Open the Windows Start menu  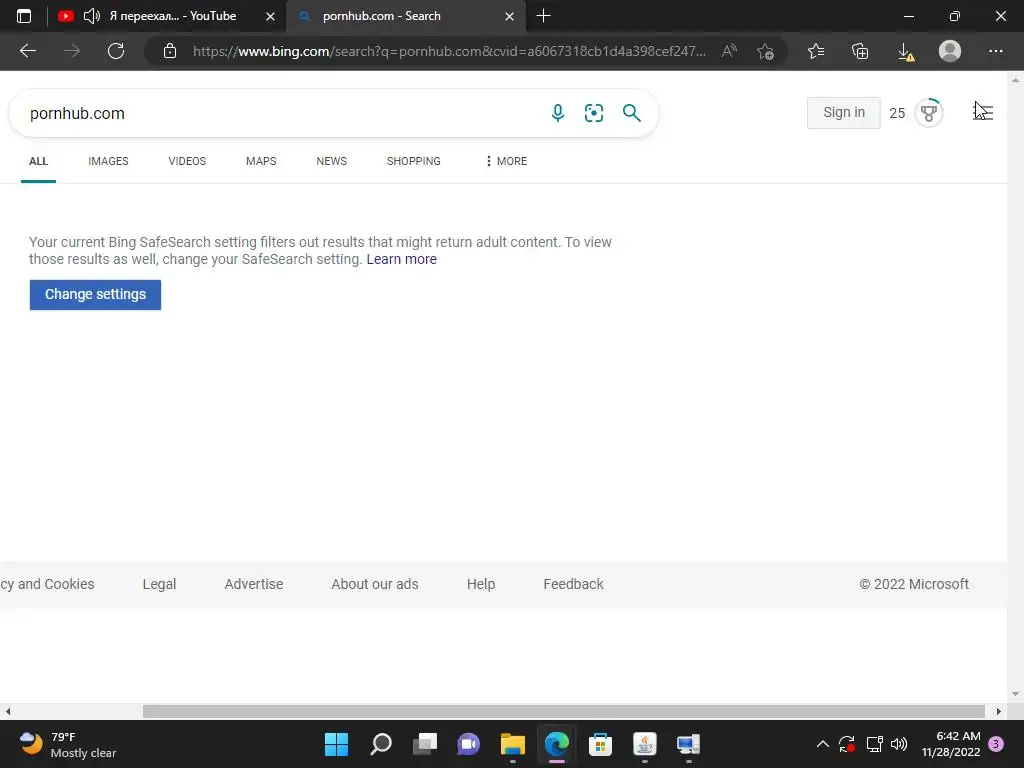coord(336,744)
